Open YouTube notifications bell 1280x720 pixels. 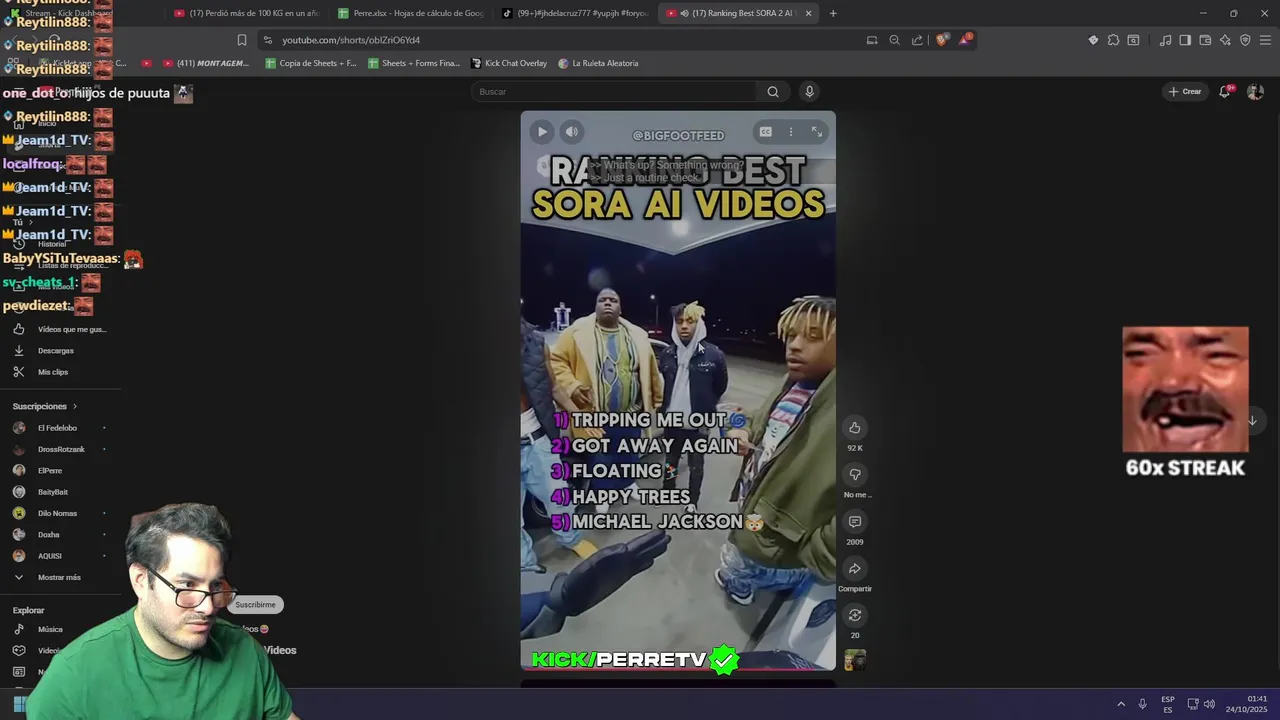[1225, 92]
